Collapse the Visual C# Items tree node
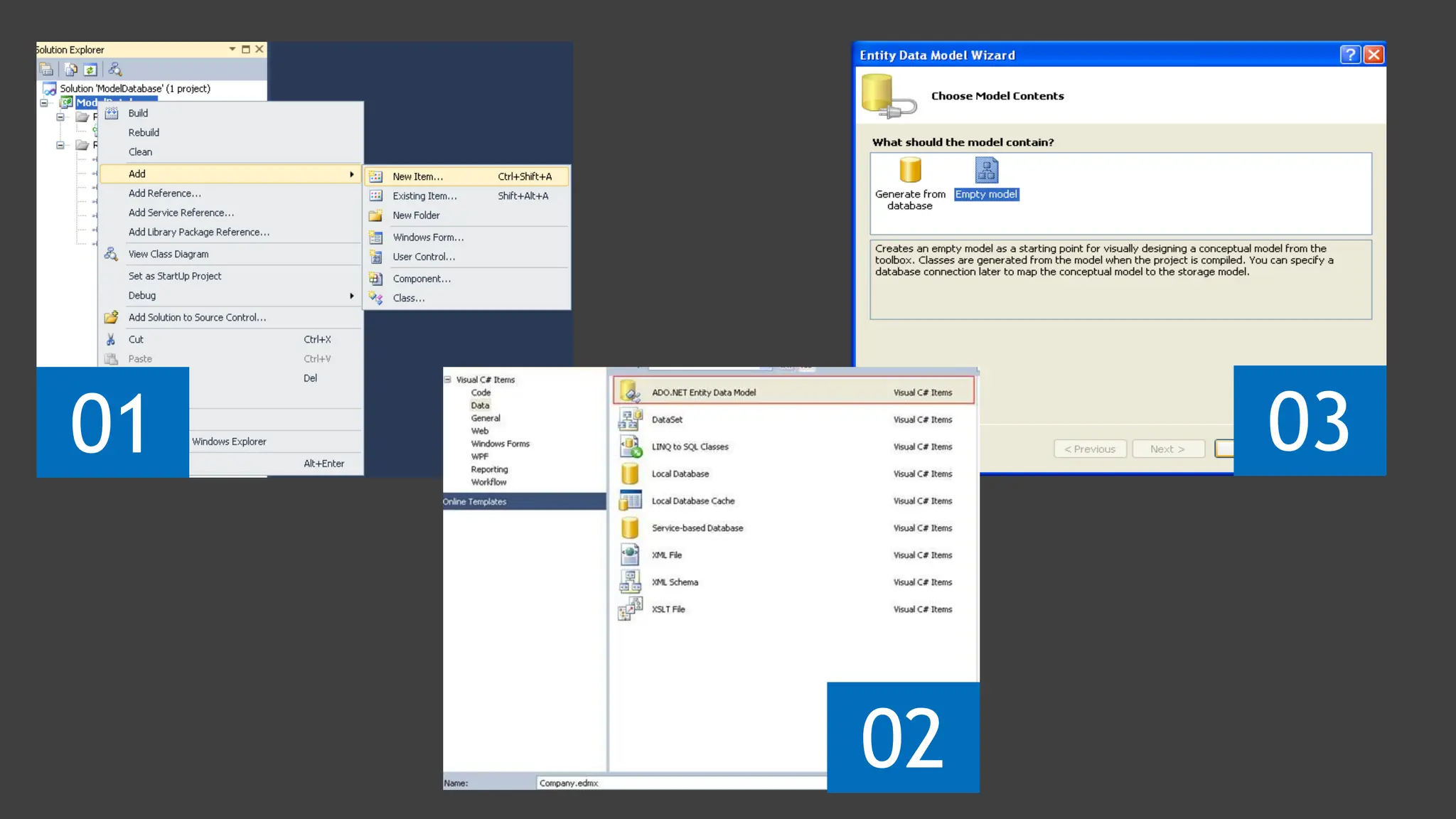This screenshot has height=819, width=1456. point(448,380)
